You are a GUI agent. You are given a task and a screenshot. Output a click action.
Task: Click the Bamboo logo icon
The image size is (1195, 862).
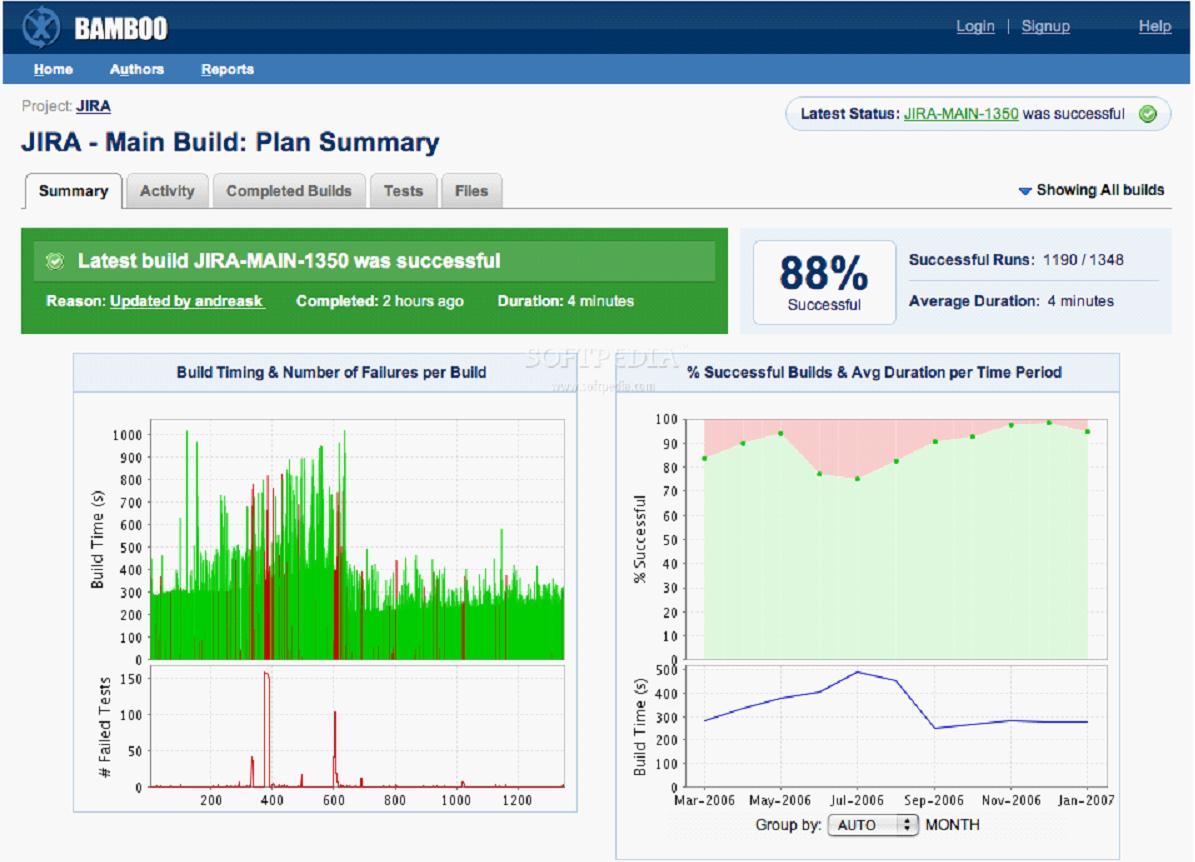tap(40, 27)
